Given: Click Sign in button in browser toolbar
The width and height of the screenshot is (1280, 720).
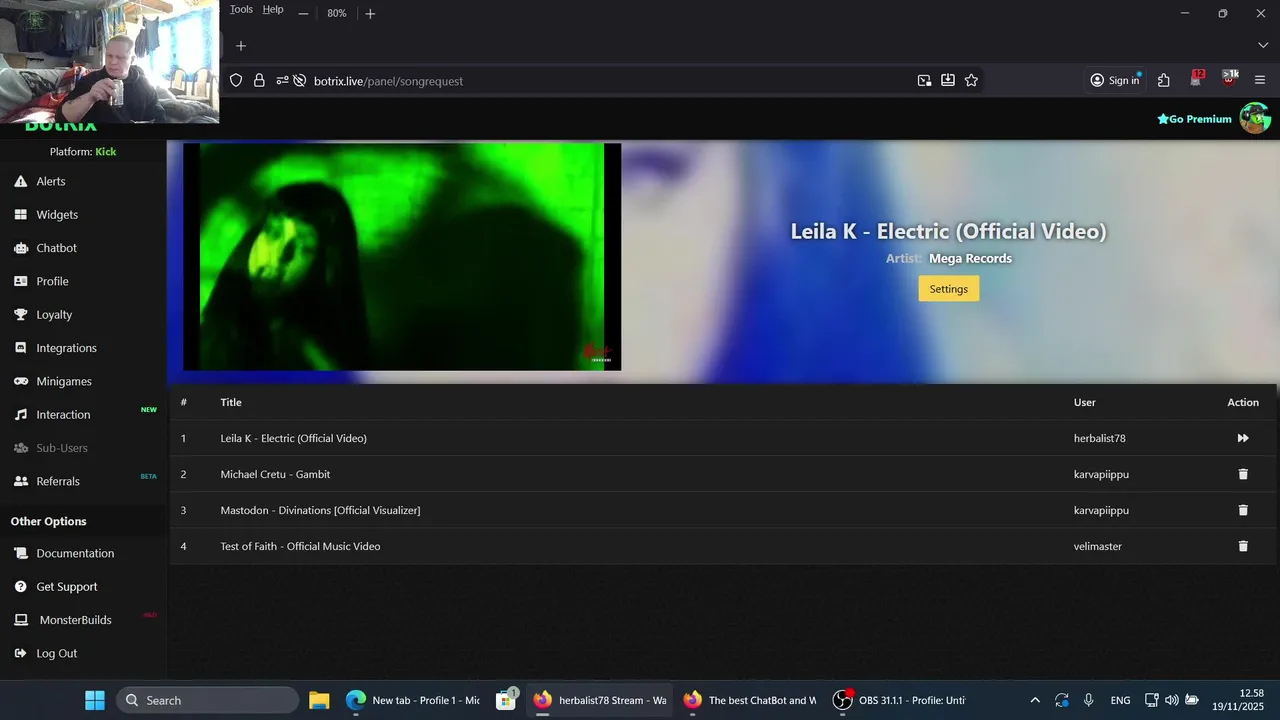Looking at the screenshot, I should (x=1114, y=81).
